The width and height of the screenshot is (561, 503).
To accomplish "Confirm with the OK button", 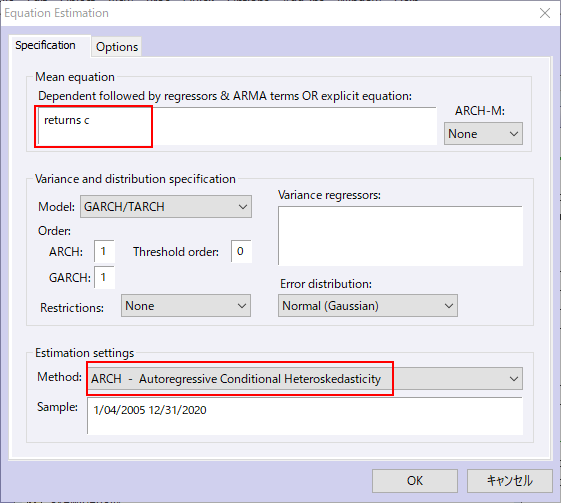I will [x=415, y=481].
